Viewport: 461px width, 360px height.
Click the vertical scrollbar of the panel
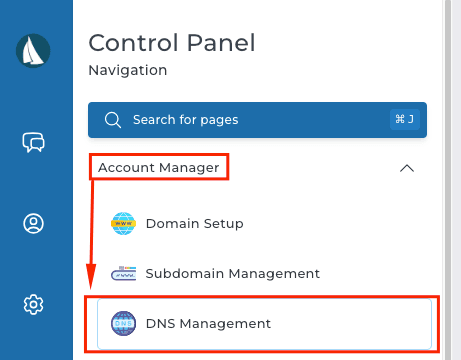tap(448, 180)
